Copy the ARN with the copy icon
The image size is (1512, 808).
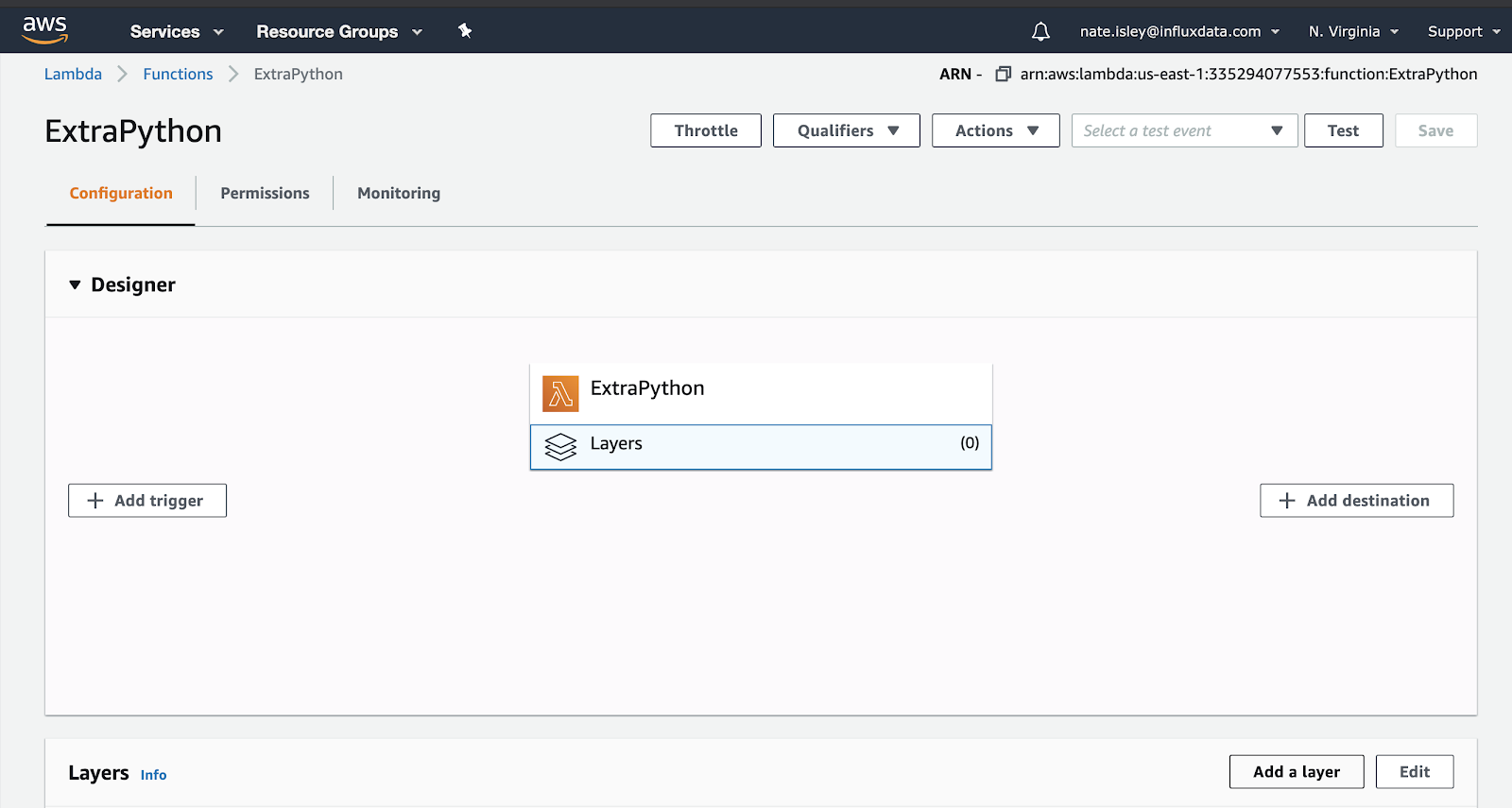point(1004,74)
